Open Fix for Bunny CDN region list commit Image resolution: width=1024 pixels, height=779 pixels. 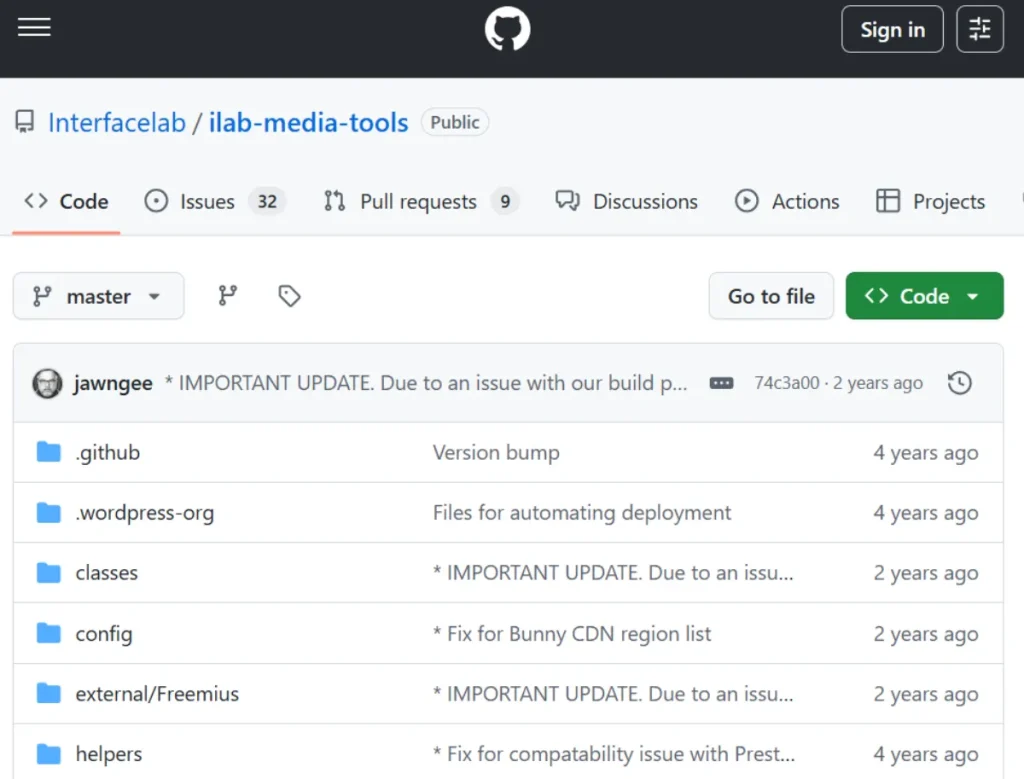tap(572, 633)
